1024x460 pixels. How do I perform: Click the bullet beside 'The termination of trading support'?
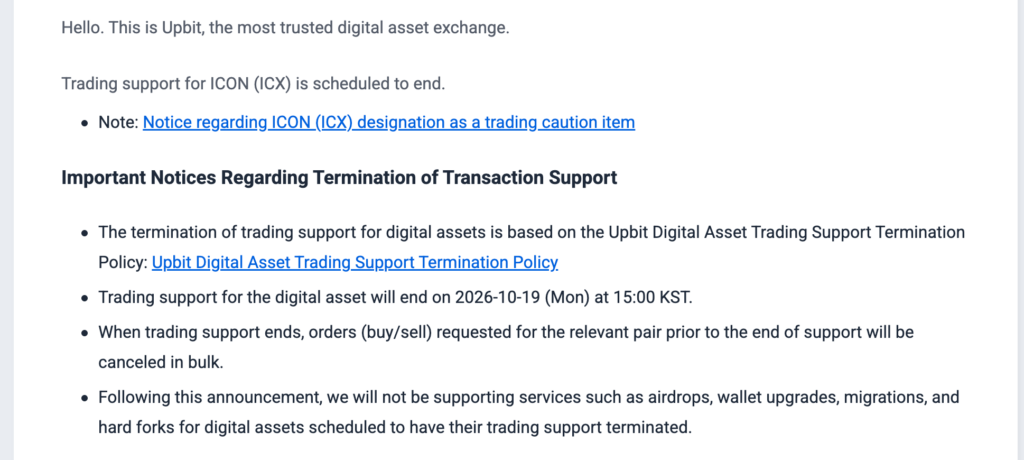click(x=84, y=233)
